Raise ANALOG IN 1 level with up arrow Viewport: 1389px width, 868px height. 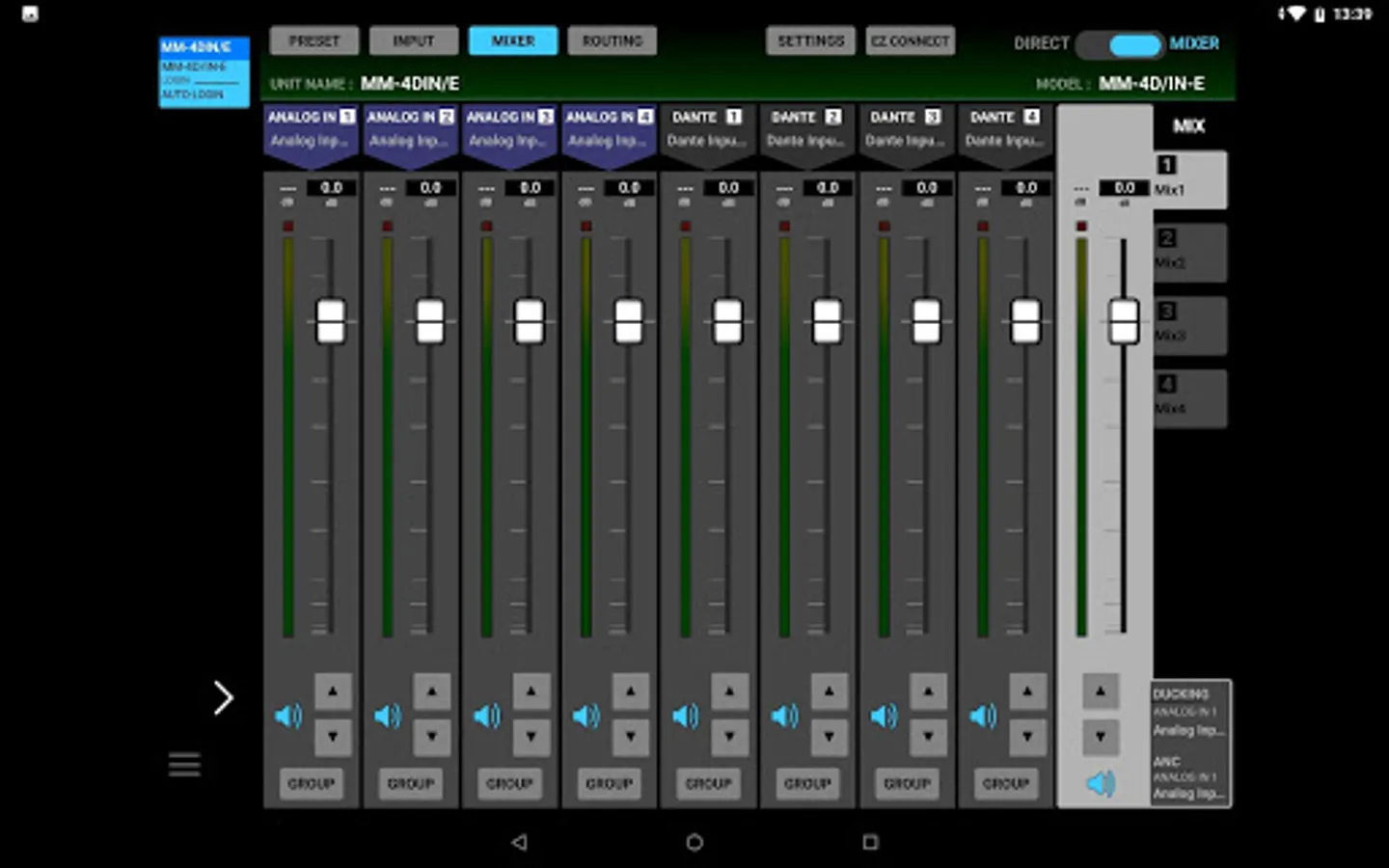click(x=333, y=692)
